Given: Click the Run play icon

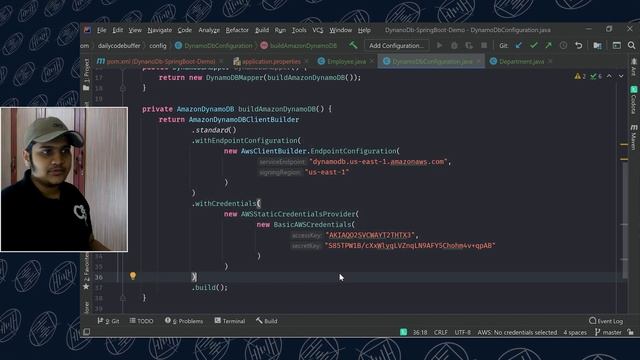Looking at the screenshot, I should point(439,45).
